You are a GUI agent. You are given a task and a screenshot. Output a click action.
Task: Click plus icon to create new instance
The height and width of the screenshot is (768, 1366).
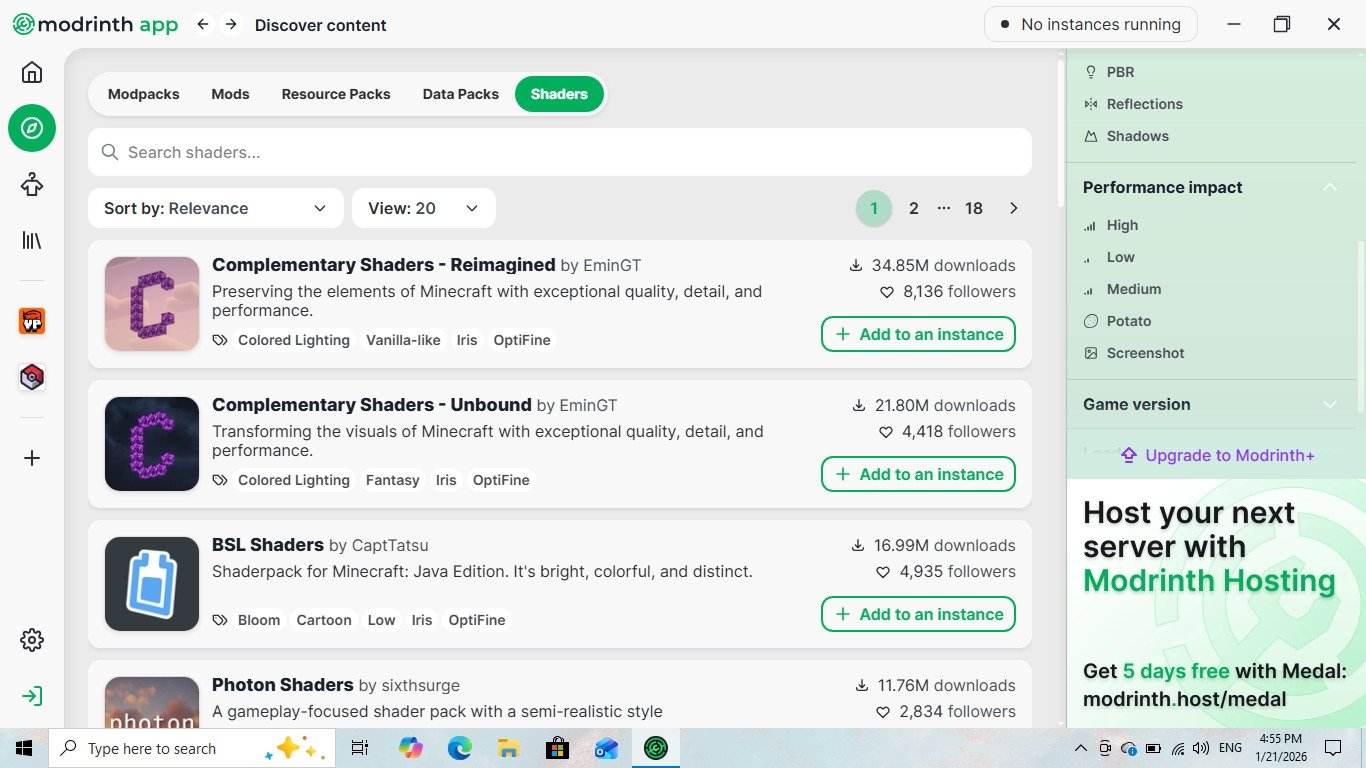tap(32, 458)
